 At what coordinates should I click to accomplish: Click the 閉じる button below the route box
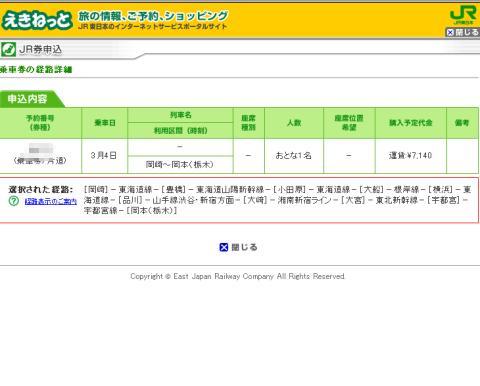[238, 247]
